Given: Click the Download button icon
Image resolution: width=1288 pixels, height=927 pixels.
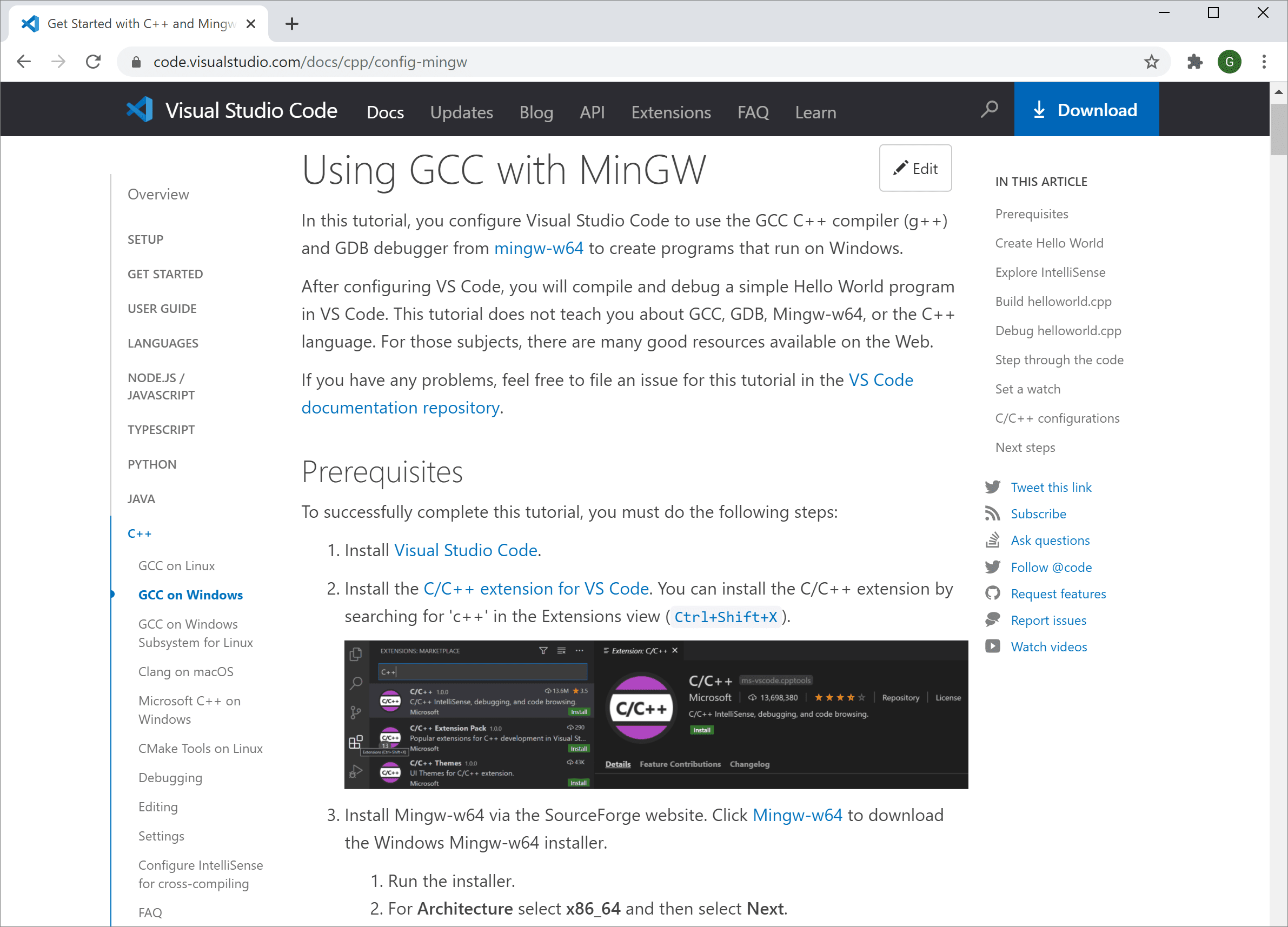Looking at the screenshot, I should [1039, 110].
